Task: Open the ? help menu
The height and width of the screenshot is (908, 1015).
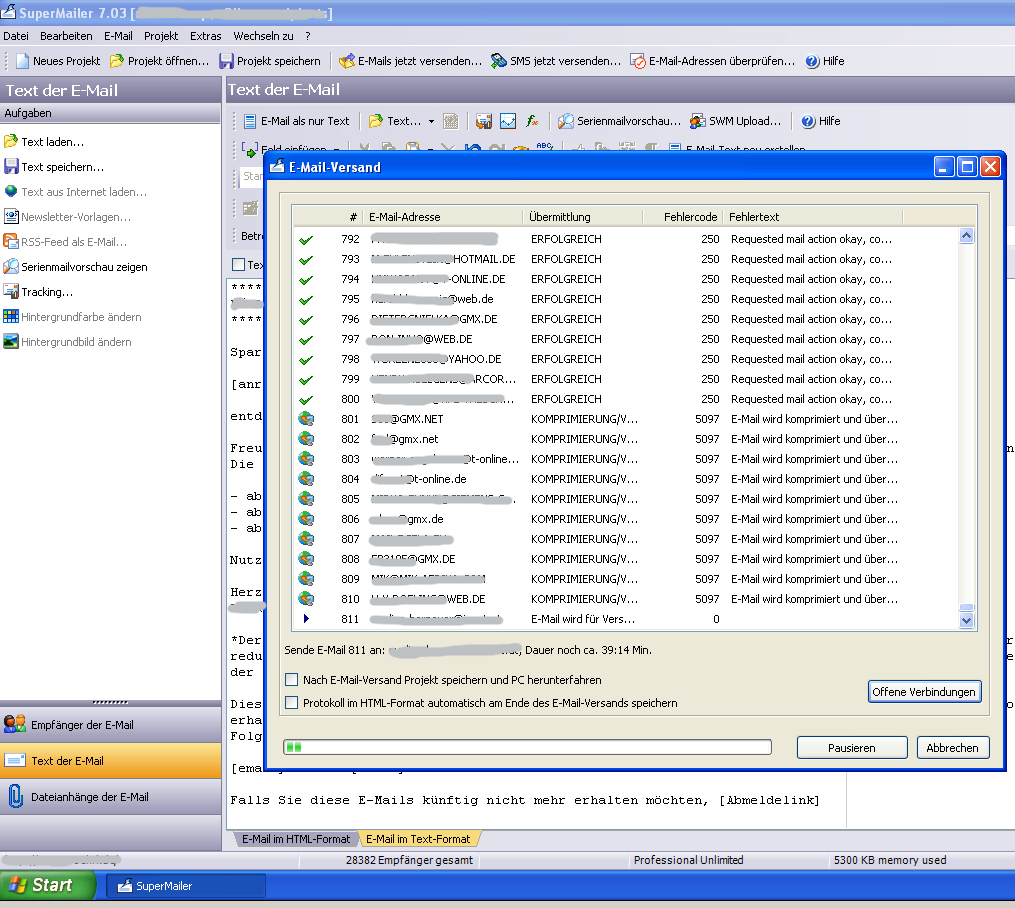Action: [x=308, y=36]
